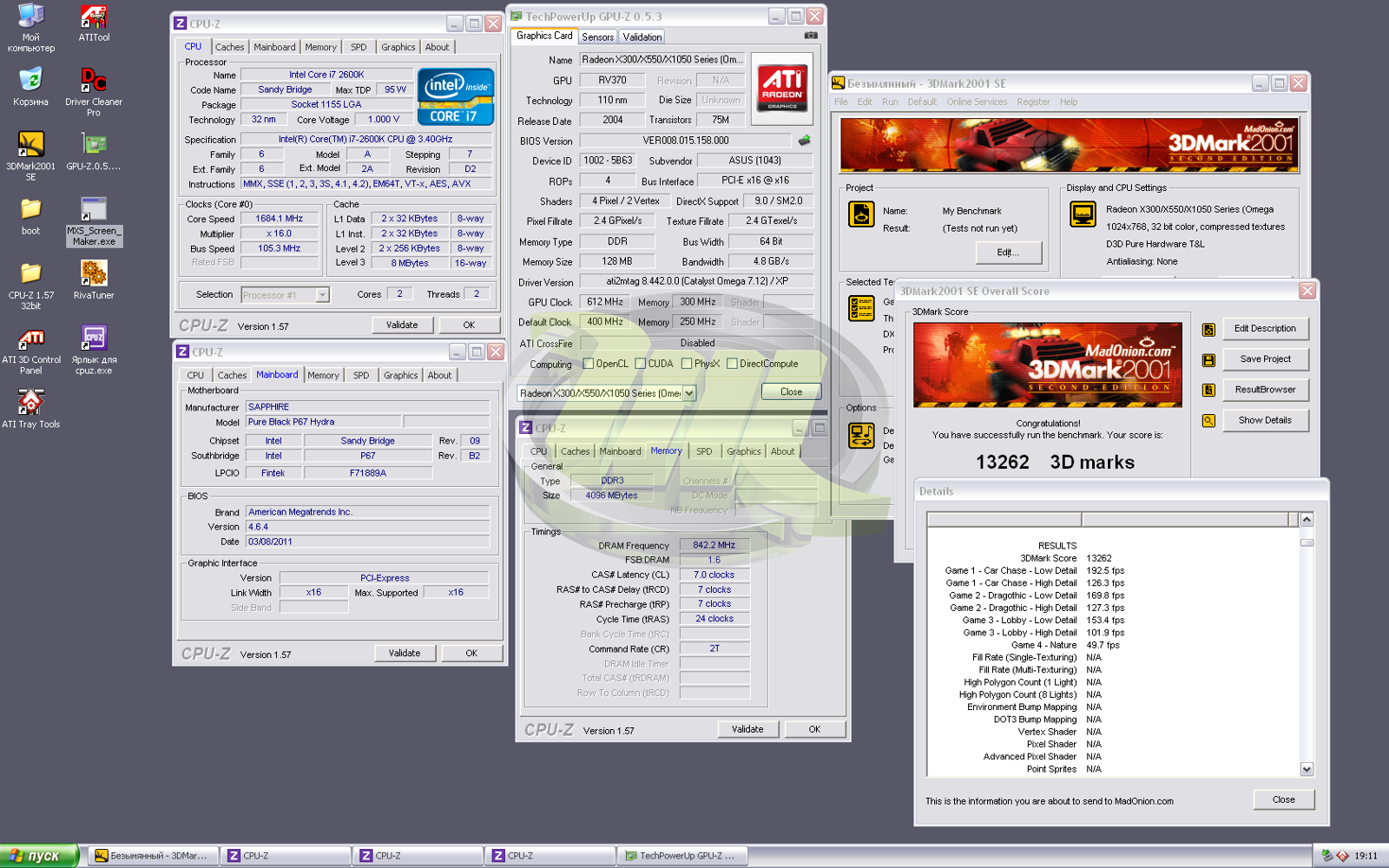Screen dimensions: 1389x868
Task: Click OK in the Mainboard CPU-Z window
Action: point(471,654)
